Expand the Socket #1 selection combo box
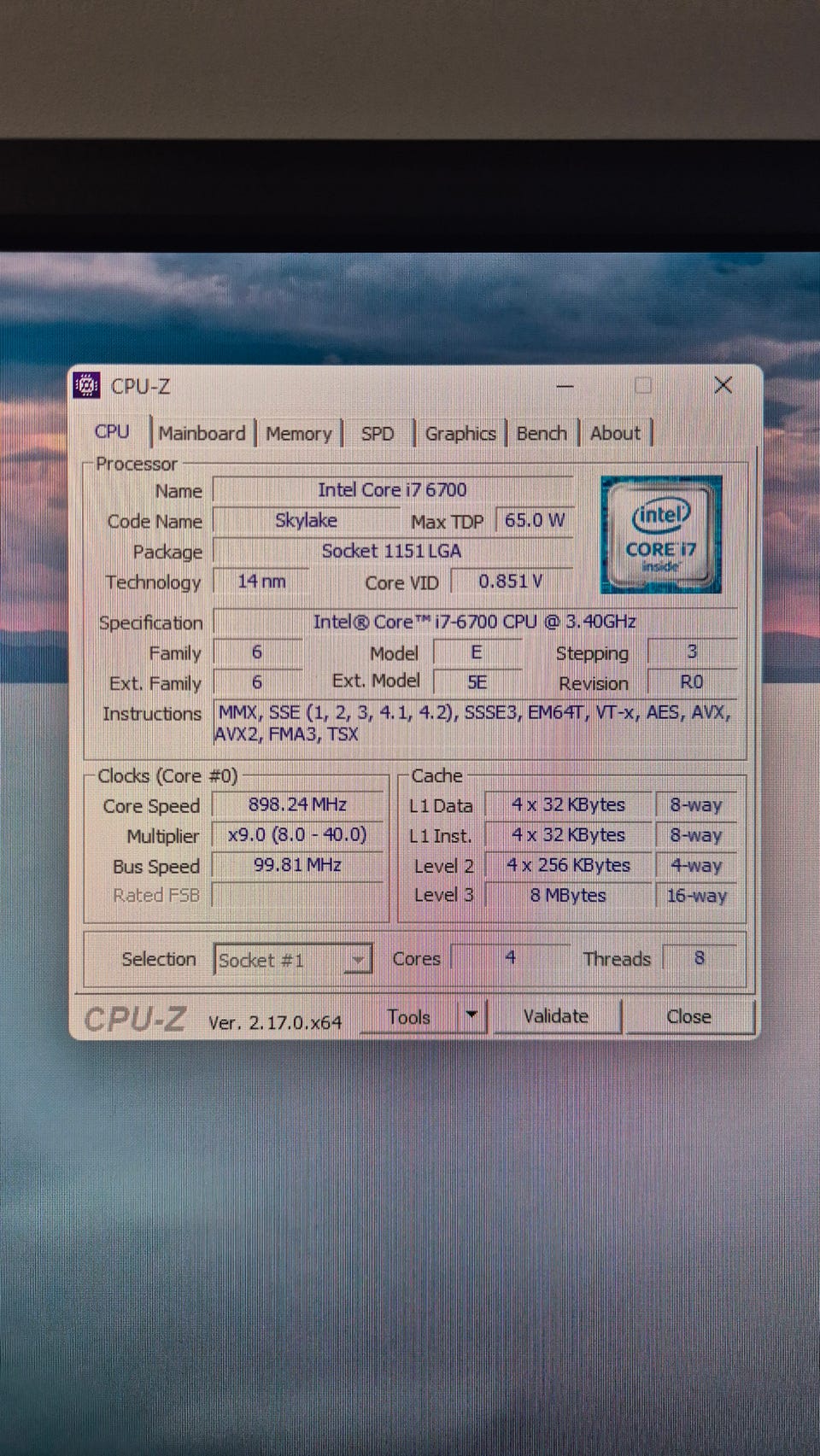The width and height of the screenshot is (820, 1456). (292, 960)
